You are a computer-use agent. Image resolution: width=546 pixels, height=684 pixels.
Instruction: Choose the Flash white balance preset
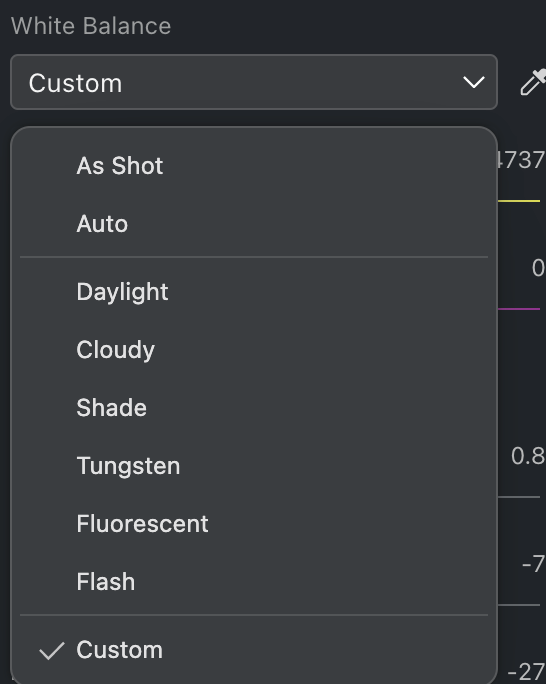pyautogui.click(x=254, y=581)
